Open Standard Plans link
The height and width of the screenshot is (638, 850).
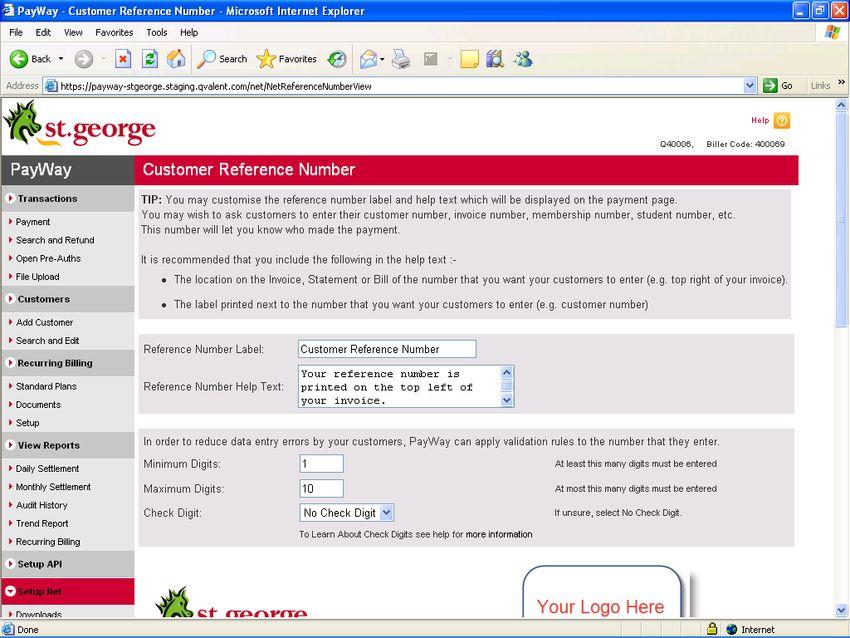[x=46, y=386]
